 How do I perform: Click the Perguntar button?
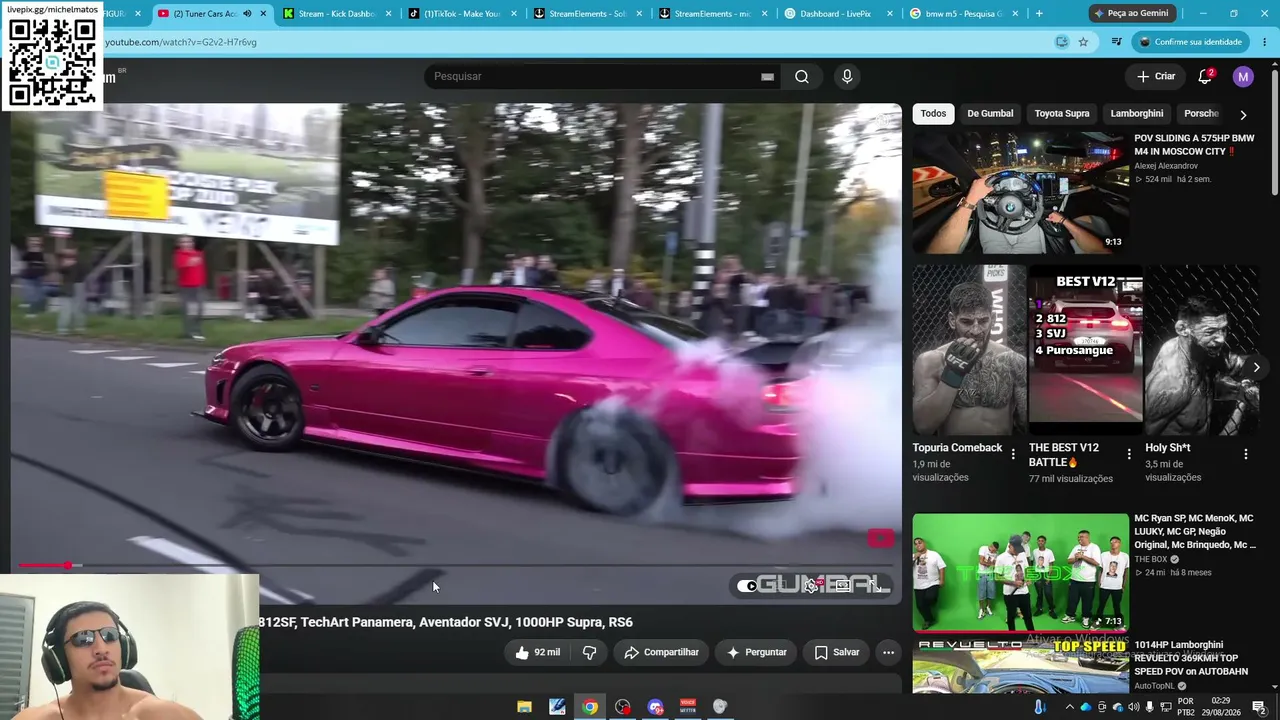[756, 652]
